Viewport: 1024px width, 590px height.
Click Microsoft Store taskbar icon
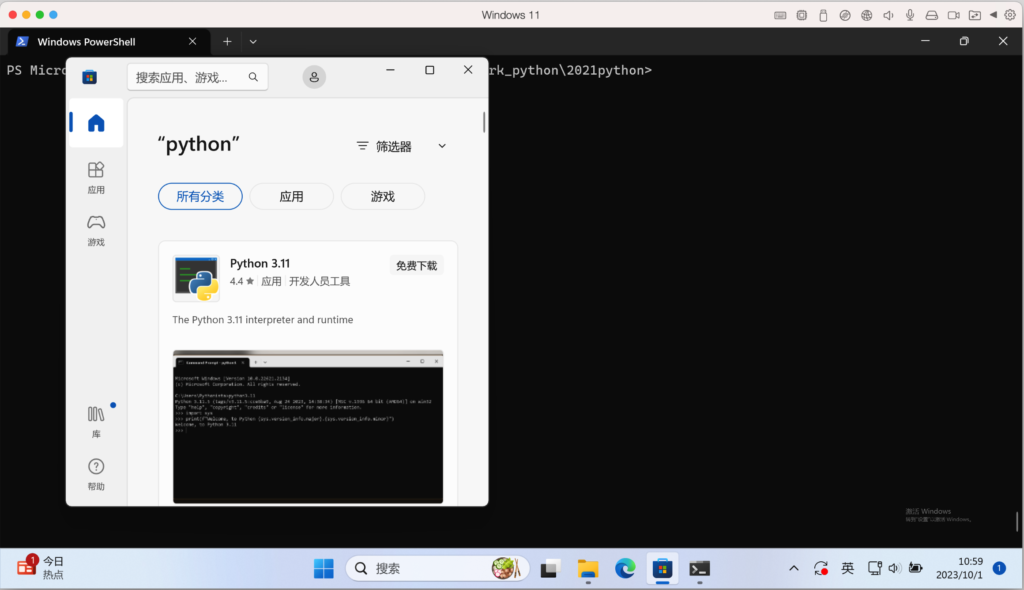662,568
